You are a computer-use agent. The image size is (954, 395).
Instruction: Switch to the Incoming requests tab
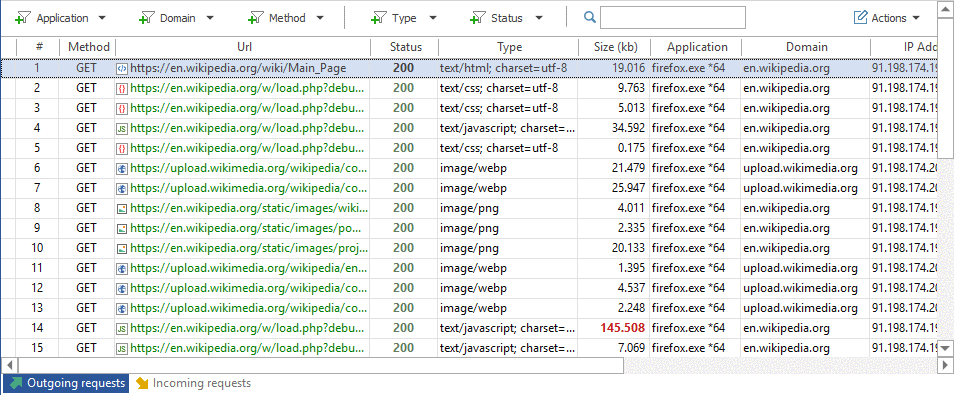click(193, 383)
